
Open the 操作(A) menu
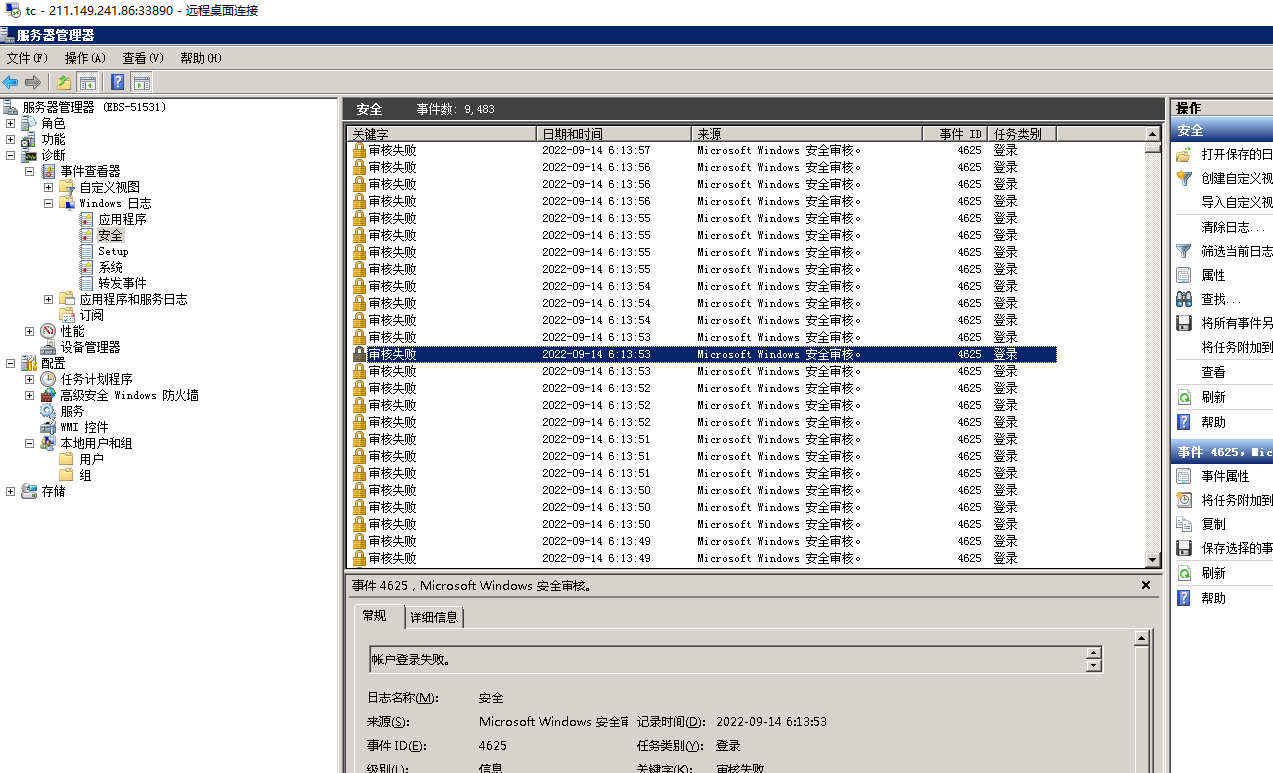point(85,58)
